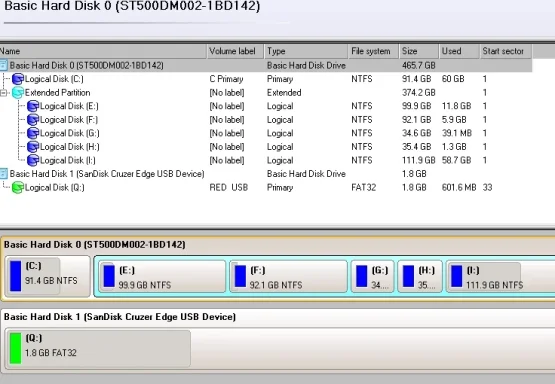Click the 60 GB used value for C:
The height and width of the screenshot is (384, 555).
[453, 79]
